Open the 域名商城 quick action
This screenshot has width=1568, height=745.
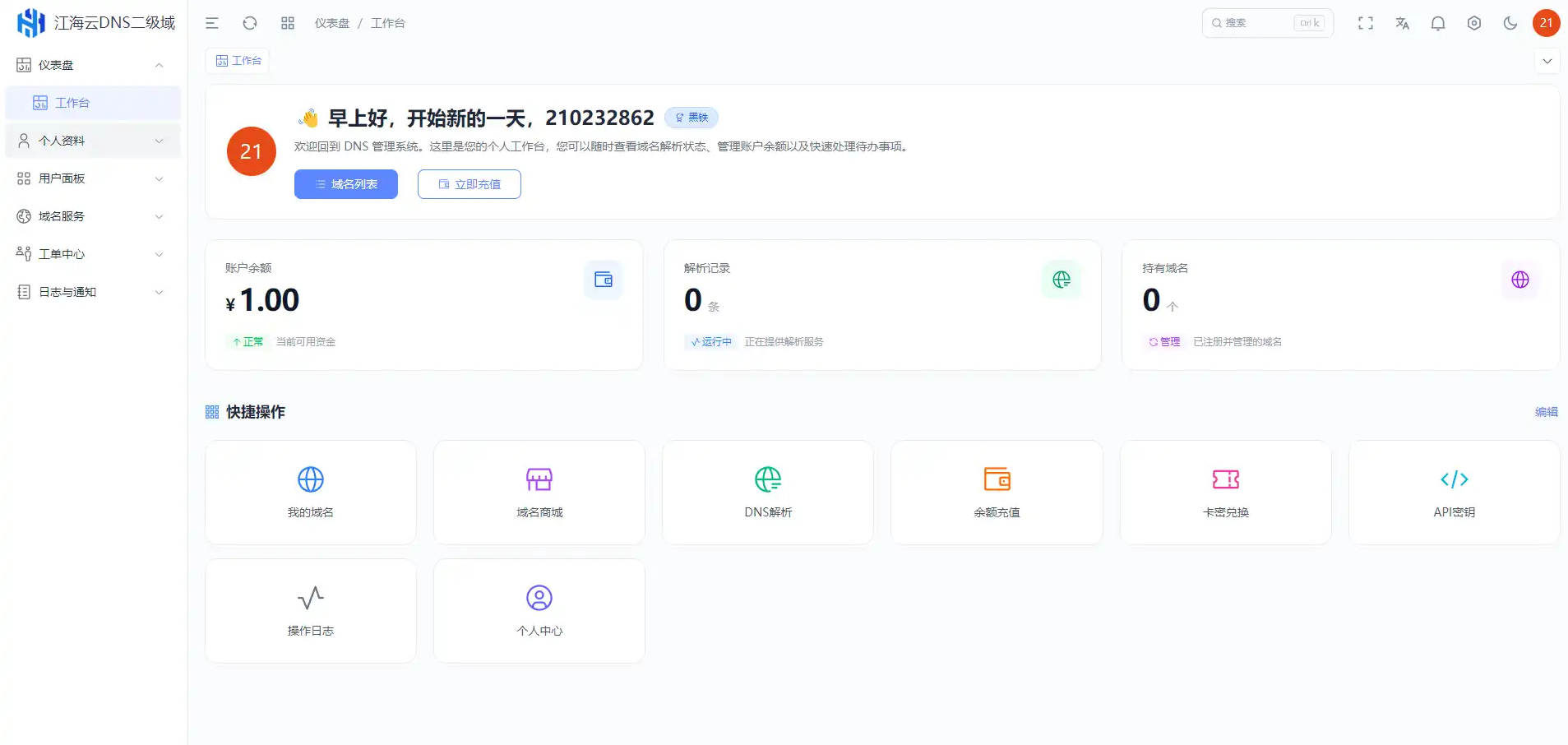[539, 492]
